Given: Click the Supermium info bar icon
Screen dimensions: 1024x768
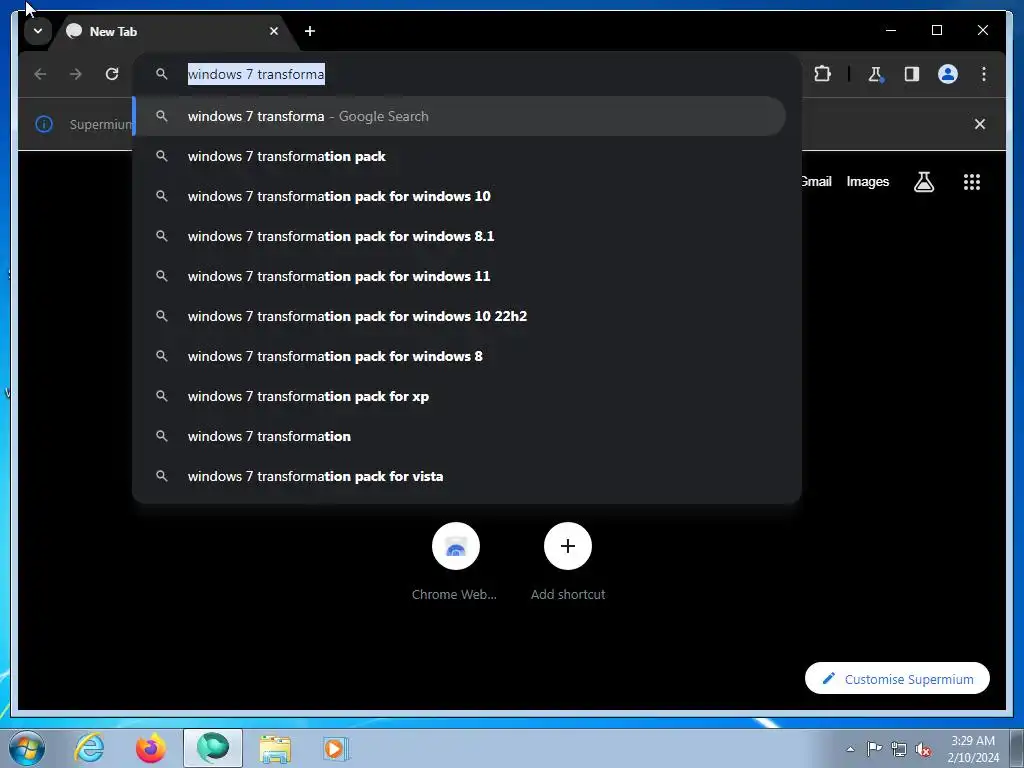Looking at the screenshot, I should pyautogui.click(x=44, y=124).
